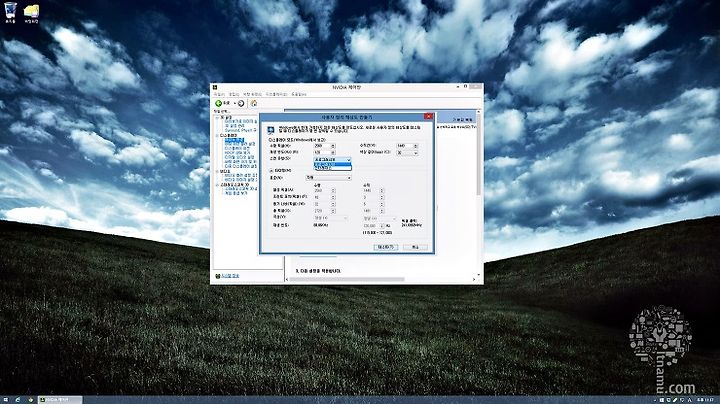The width and height of the screenshot is (720, 404).
Task: Choose the highlighted Progressive scan option
Action: [332, 164]
